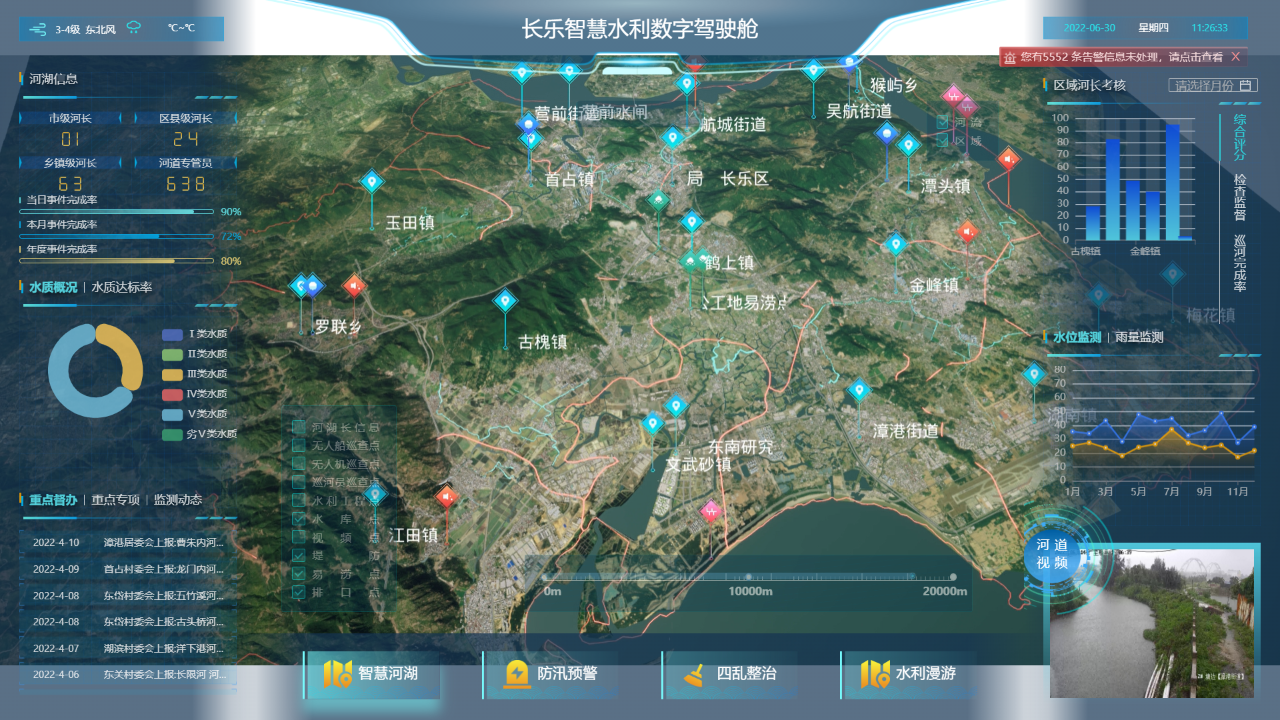Open the 2022-4-09 首占村委会 report row

[x=128, y=569]
